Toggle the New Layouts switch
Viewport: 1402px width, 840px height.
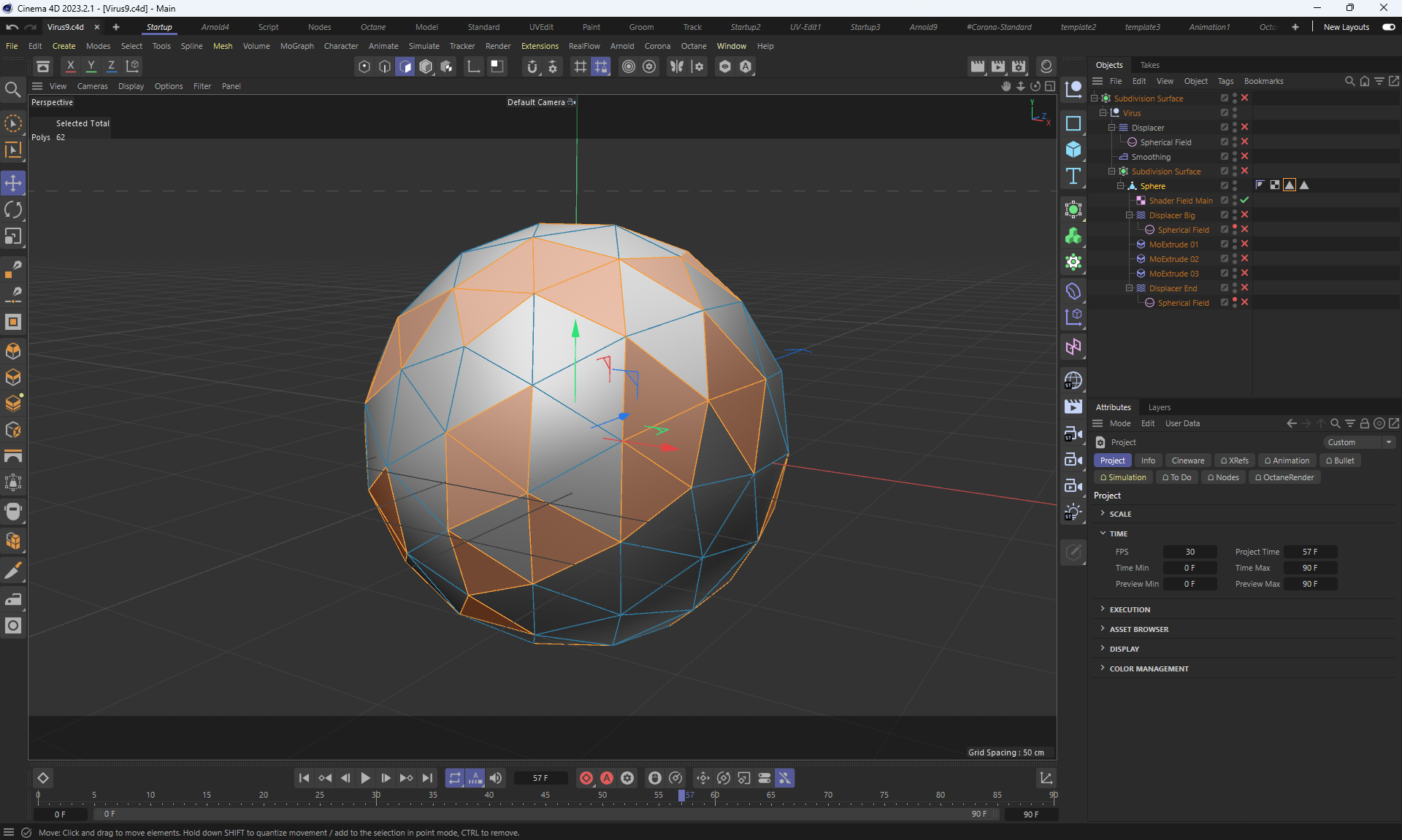point(1388,27)
